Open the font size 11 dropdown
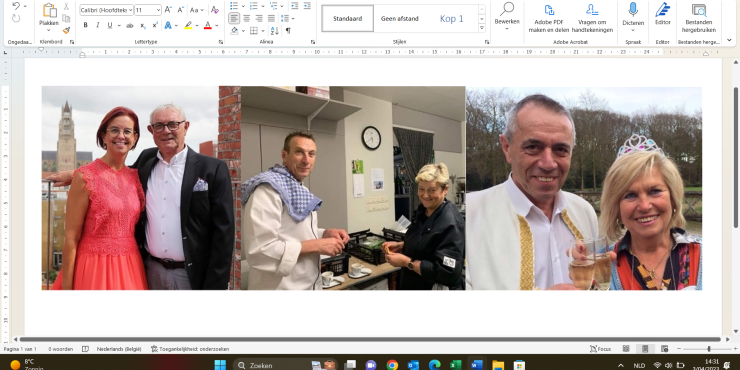 click(x=158, y=10)
